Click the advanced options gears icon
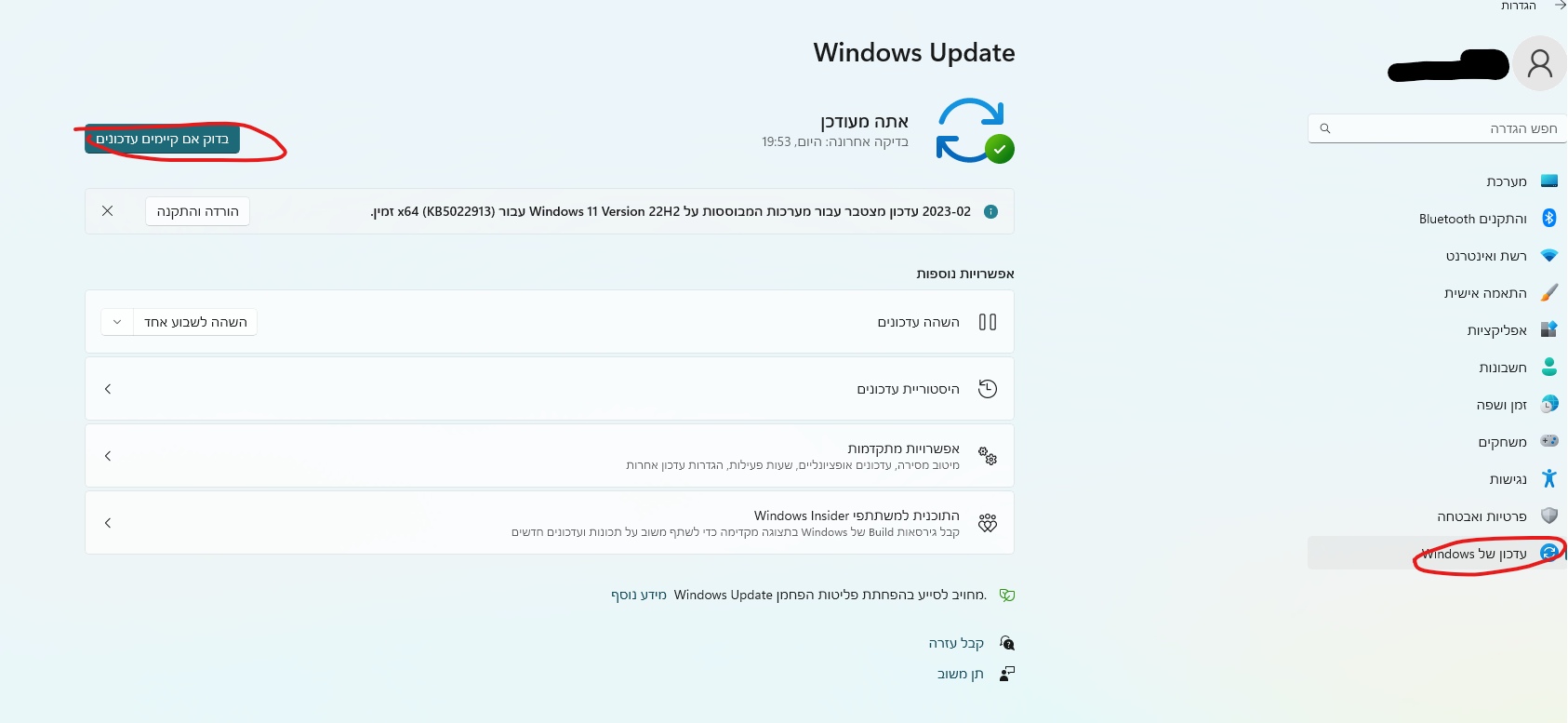The height and width of the screenshot is (723, 1568). pyautogui.click(x=988, y=456)
